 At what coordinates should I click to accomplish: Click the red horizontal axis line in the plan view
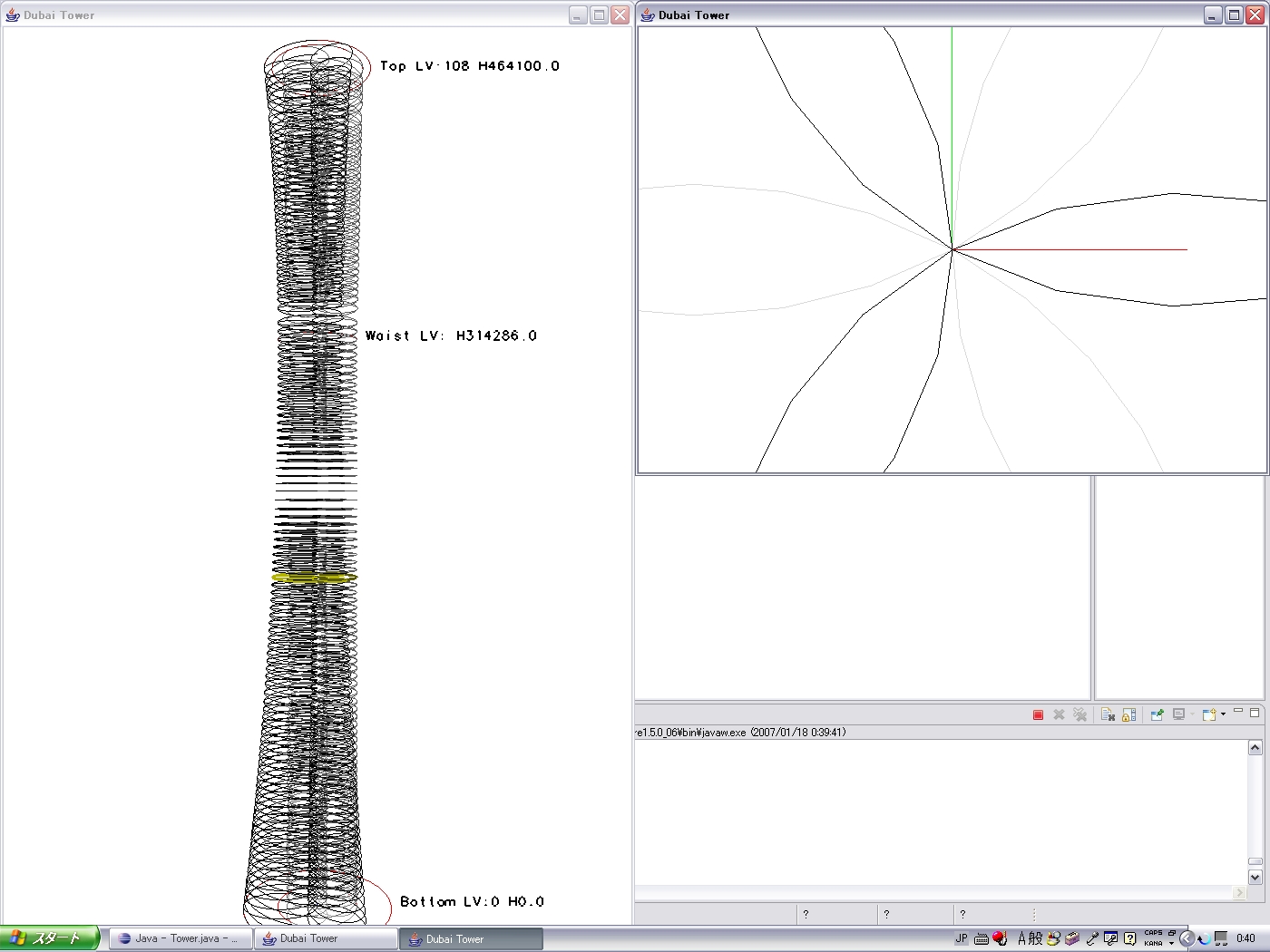(1070, 249)
